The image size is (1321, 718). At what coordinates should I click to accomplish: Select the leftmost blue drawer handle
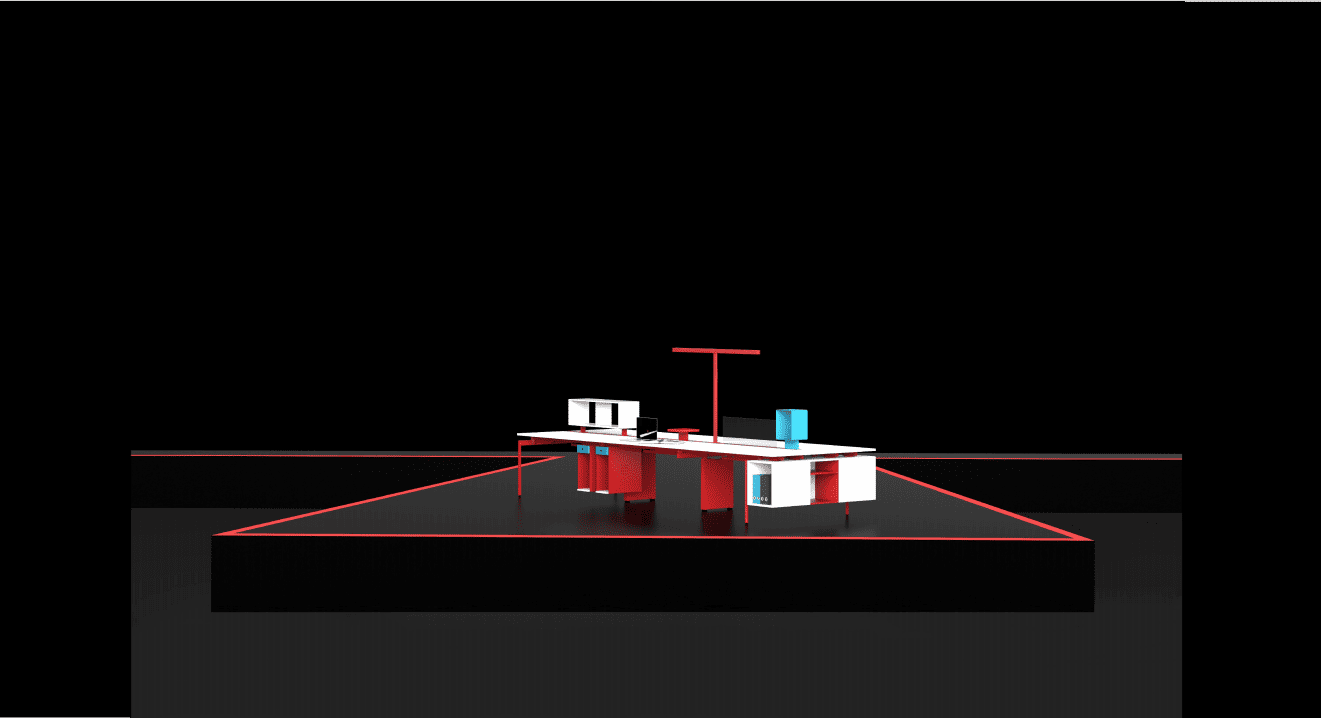(x=583, y=451)
